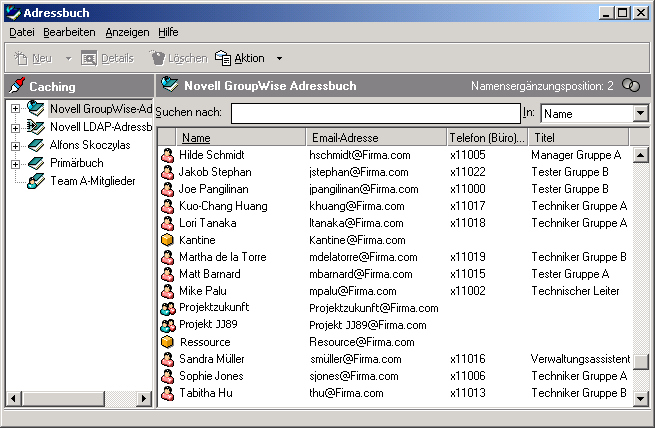
Task: Sort by the Email-Adresse column header
Action: click(376, 138)
